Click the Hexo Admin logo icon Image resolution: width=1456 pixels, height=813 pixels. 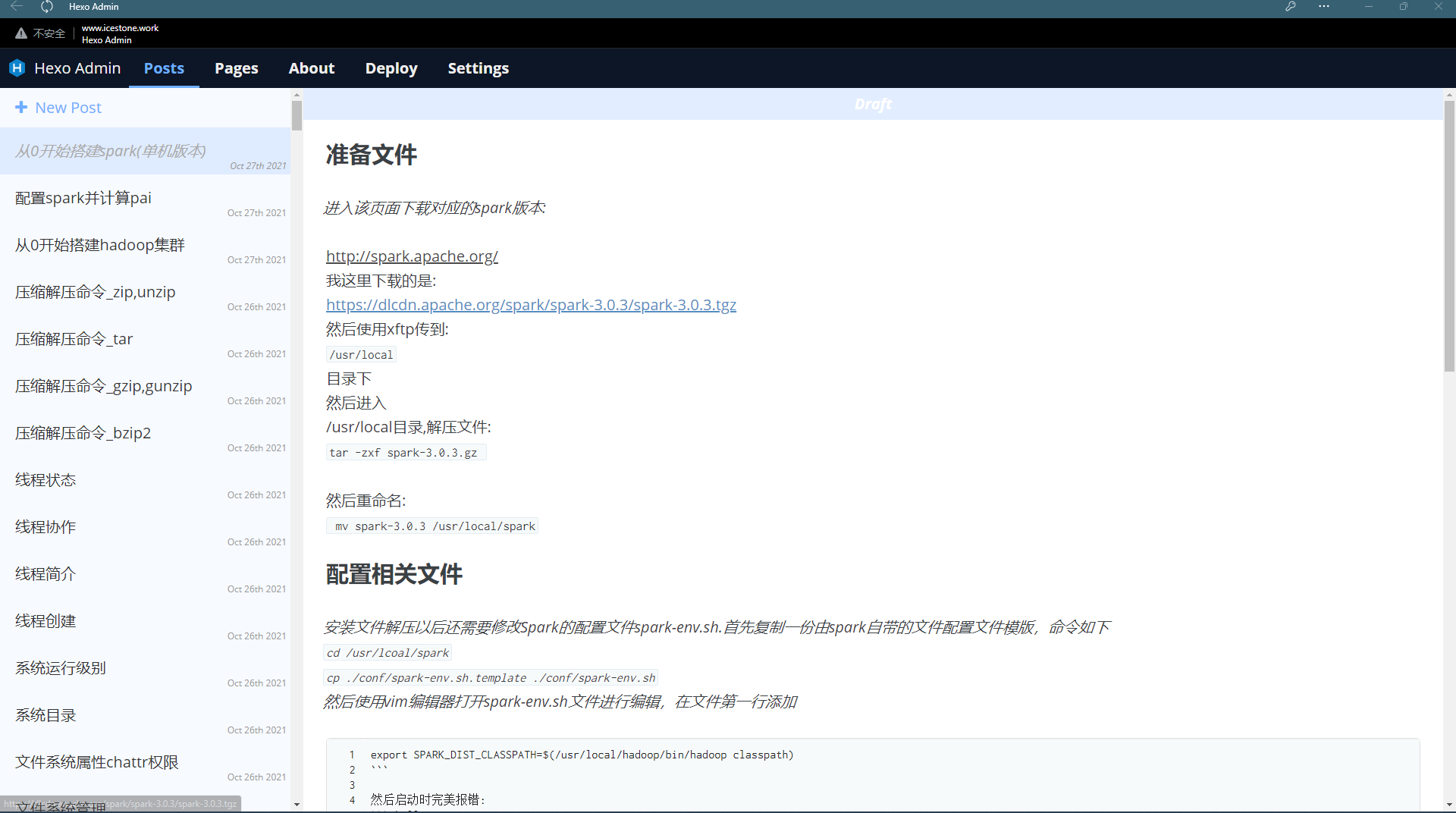[17, 68]
